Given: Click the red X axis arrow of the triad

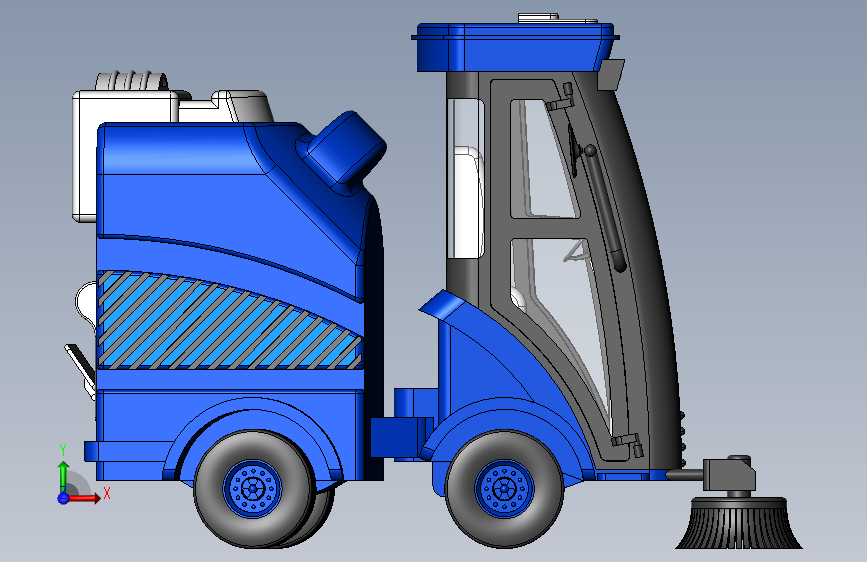Looking at the screenshot, I should pos(84,498).
